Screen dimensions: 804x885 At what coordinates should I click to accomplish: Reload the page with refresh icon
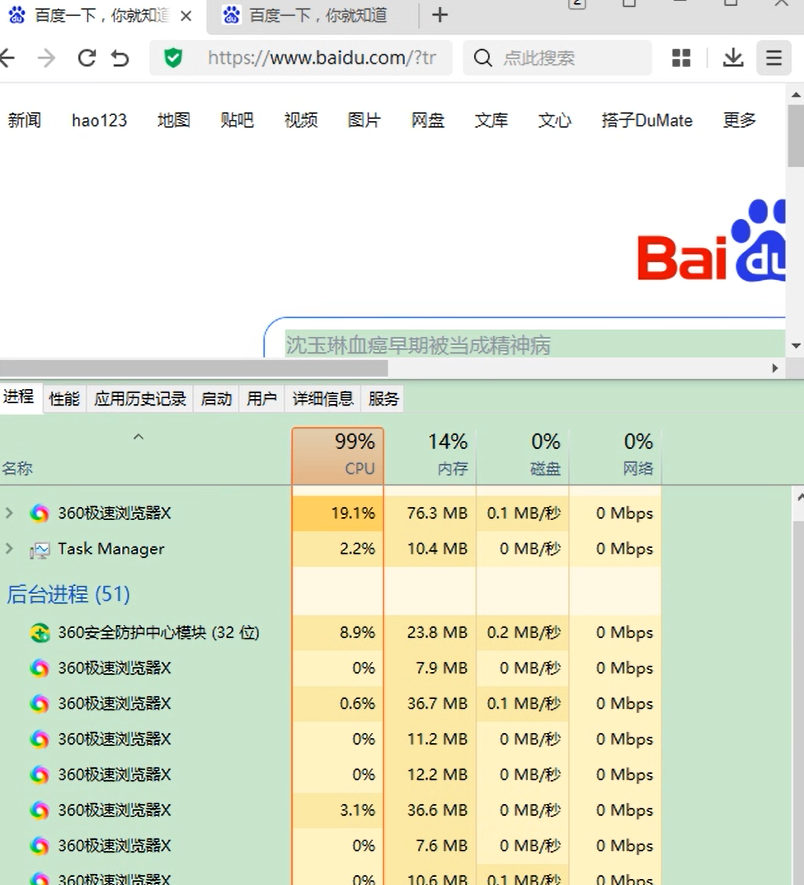point(86,58)
